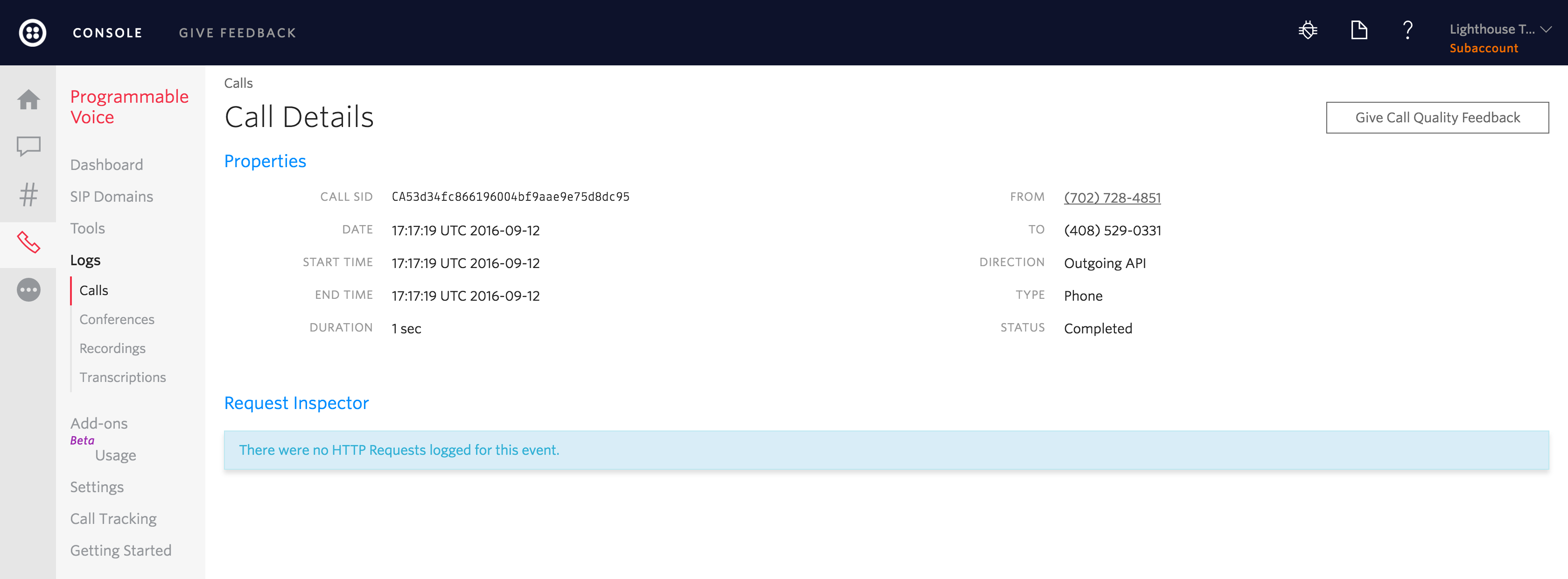Select the Programmable Voice phone icon
This screenshot has width=1568, height=579.
[x=28, y=242]
